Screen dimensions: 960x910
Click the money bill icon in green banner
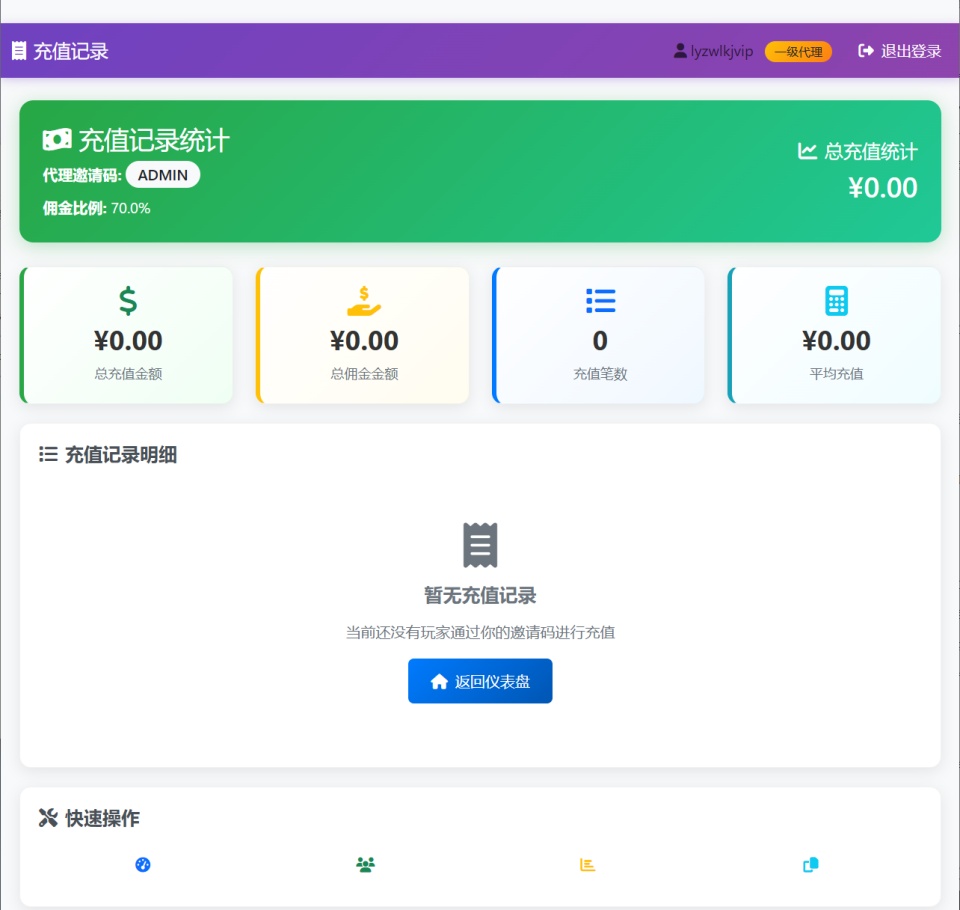(57, 140)
